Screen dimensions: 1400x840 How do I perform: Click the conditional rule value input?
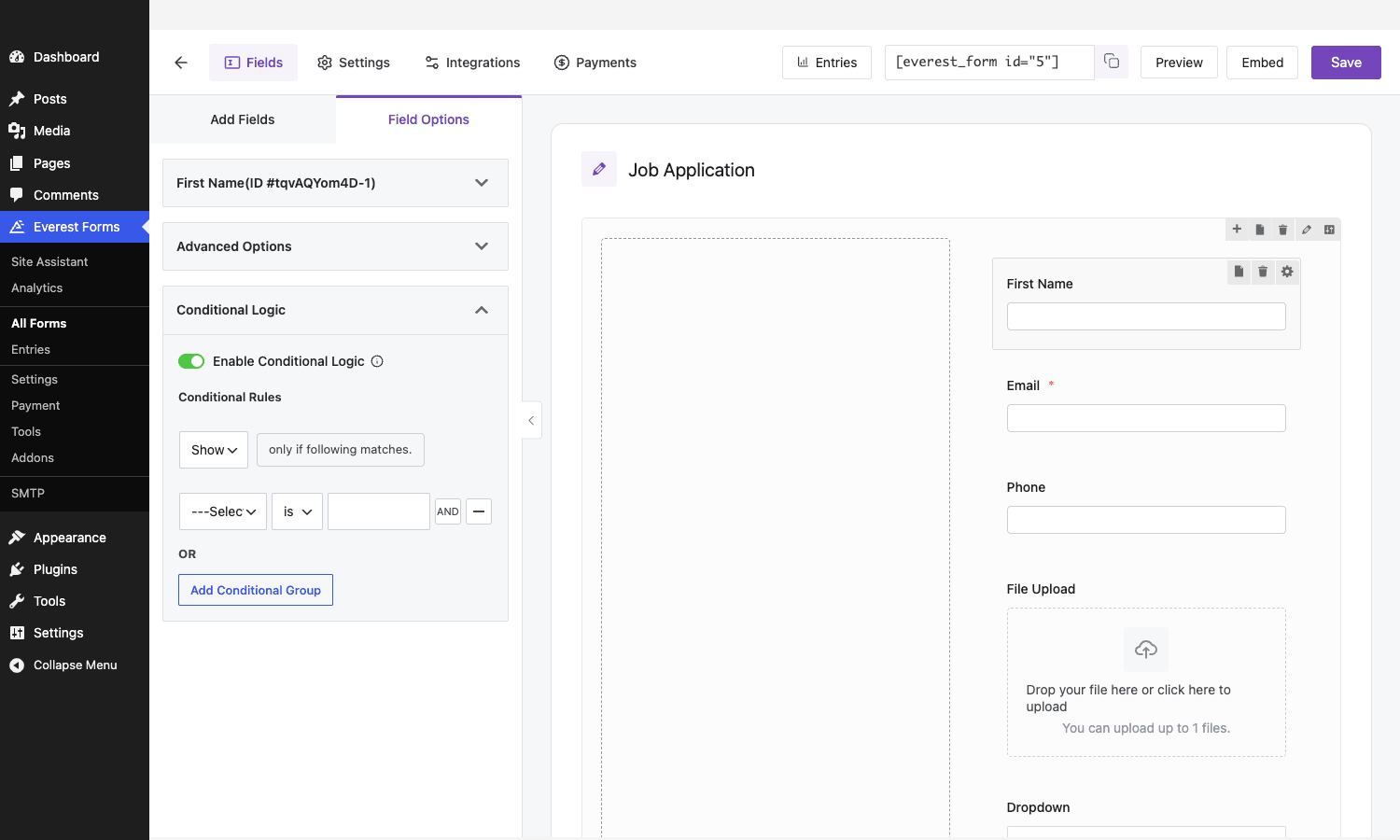pyautogui.click(x=379, y=511)
